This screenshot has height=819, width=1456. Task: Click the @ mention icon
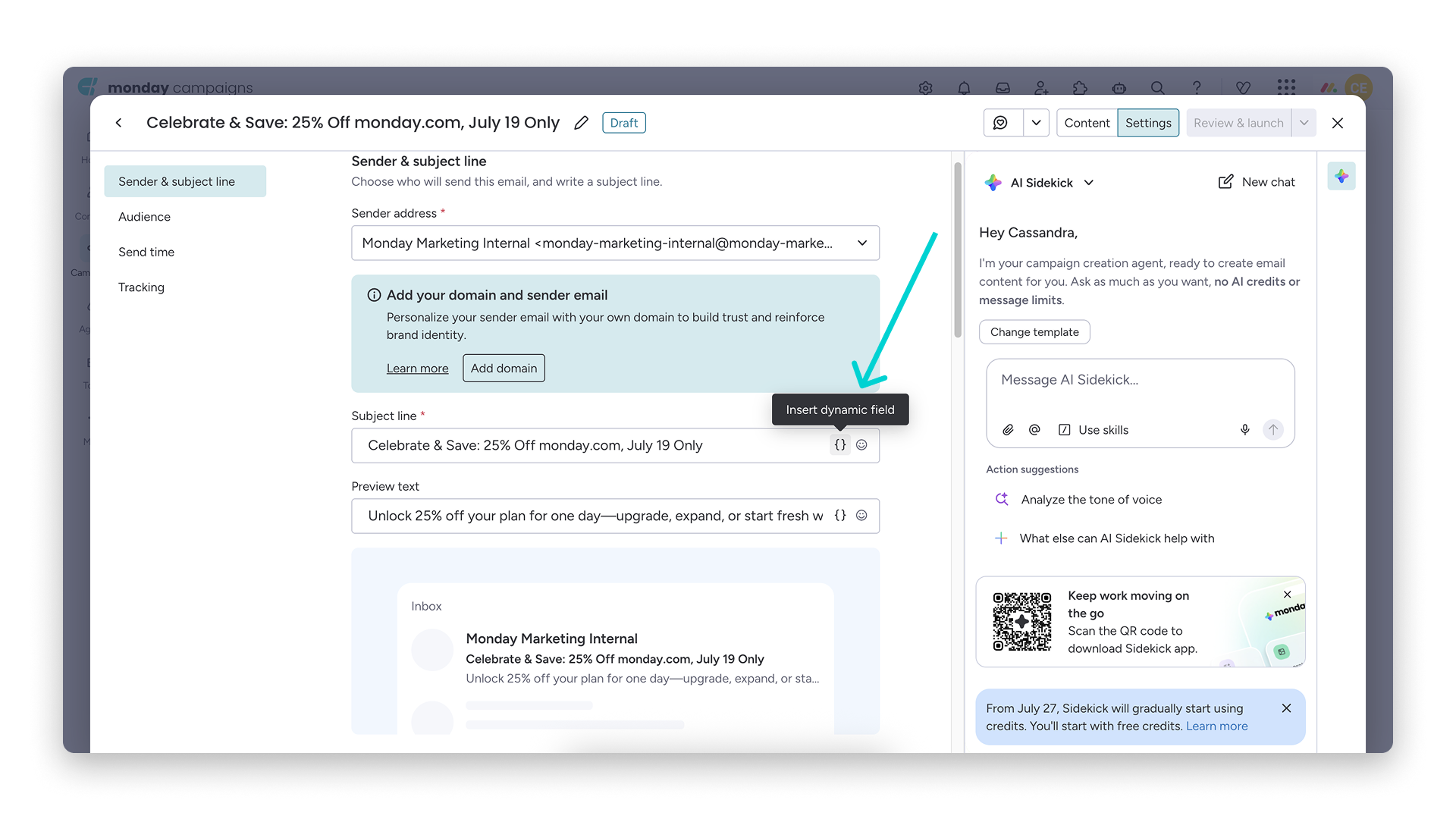pyautogui.click(x=1034, y=430)
